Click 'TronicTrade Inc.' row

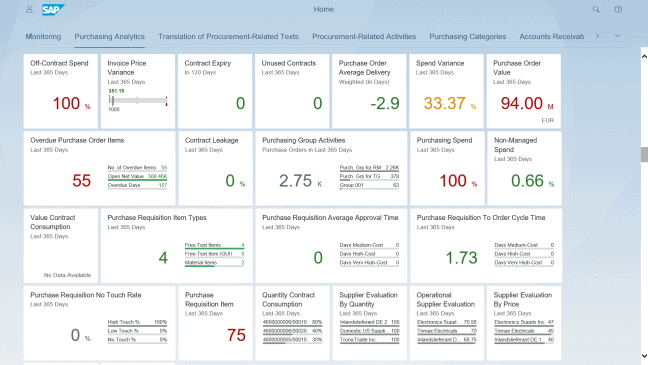pyautogui.click(x=369, y=340)
